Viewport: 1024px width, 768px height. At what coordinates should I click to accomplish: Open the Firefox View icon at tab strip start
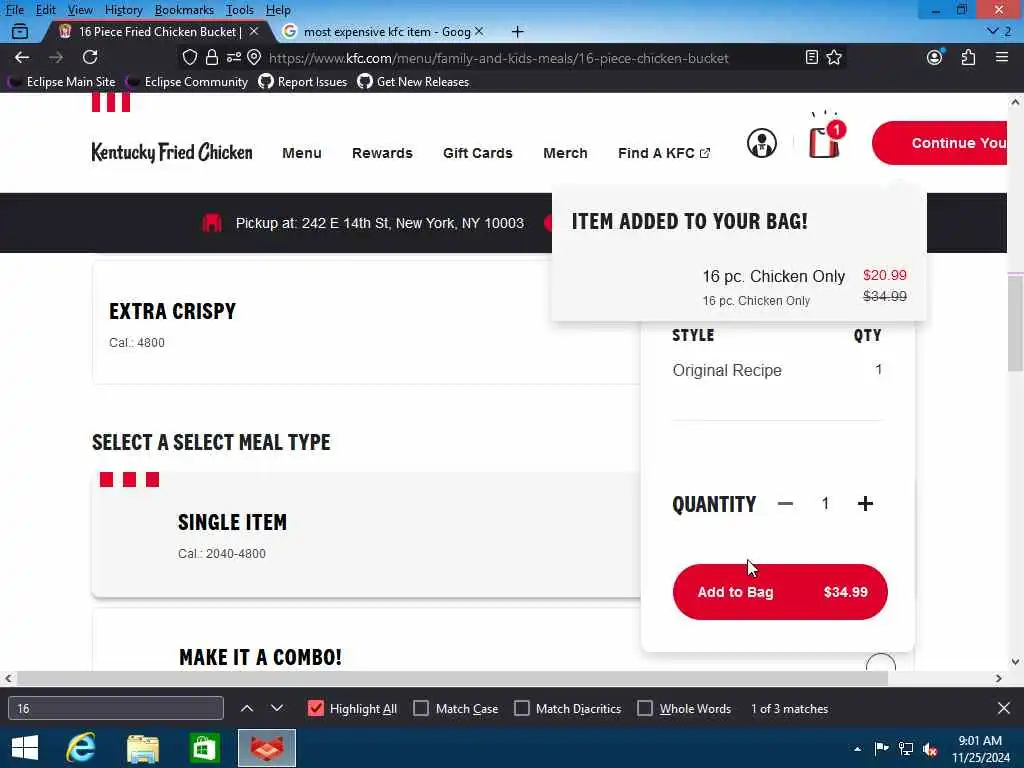click(20, 31)
